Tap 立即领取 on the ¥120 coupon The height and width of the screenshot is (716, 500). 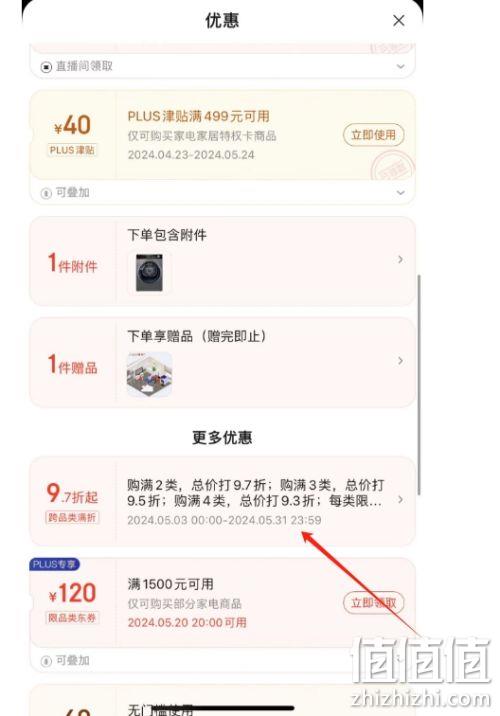[374, 603]
